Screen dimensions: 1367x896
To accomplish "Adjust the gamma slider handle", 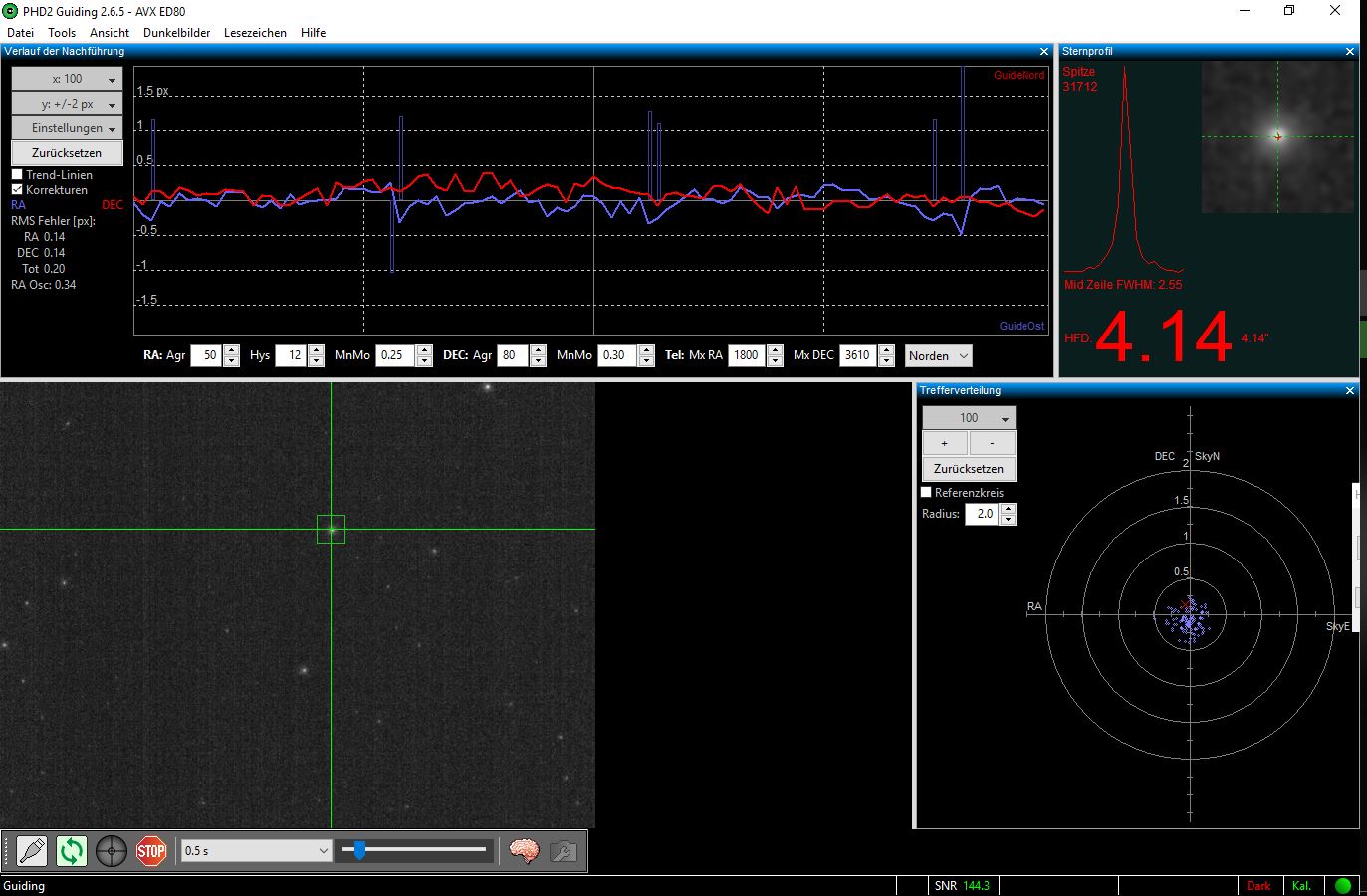I will pyautogui.click(x=359, y=850).
